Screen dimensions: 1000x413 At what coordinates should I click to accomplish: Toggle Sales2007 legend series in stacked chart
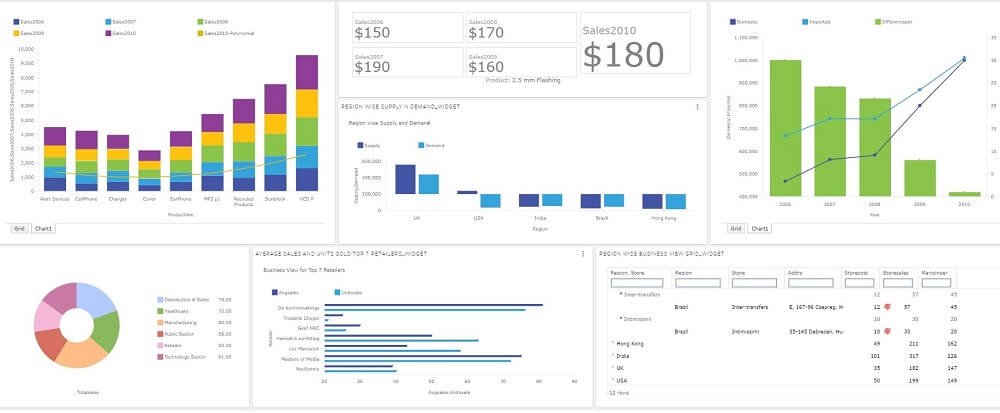(121, 22)
